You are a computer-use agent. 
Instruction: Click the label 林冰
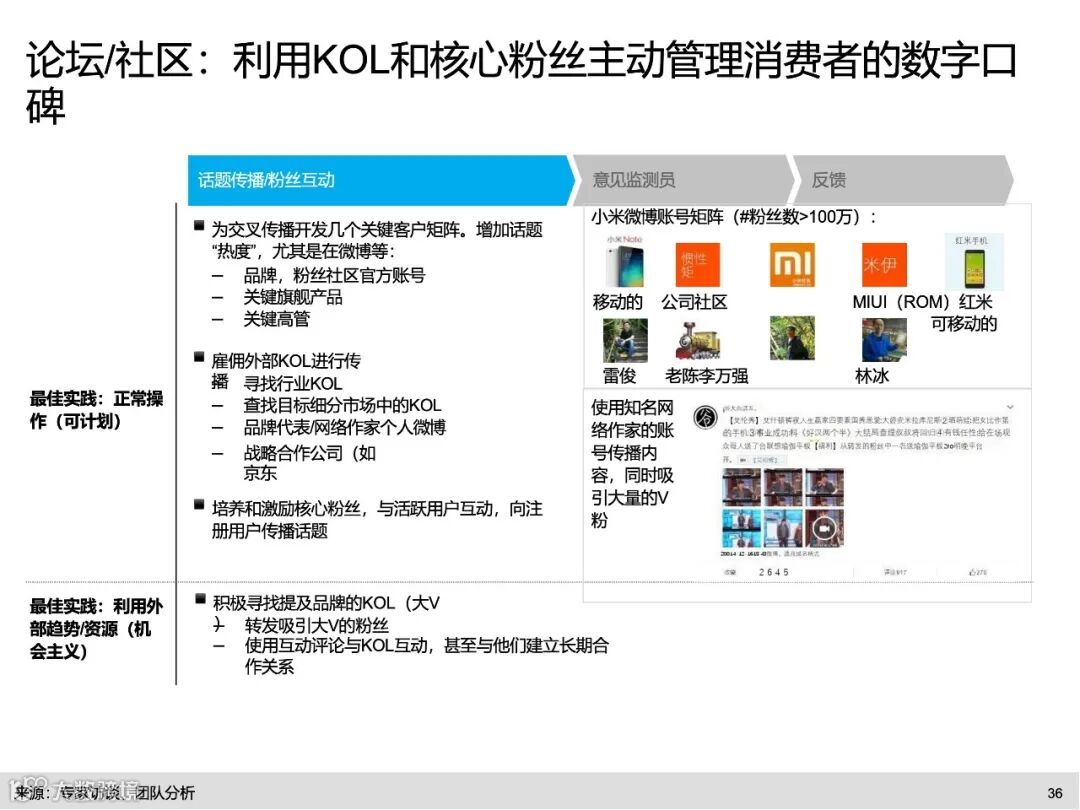click(x=872, y=375)
